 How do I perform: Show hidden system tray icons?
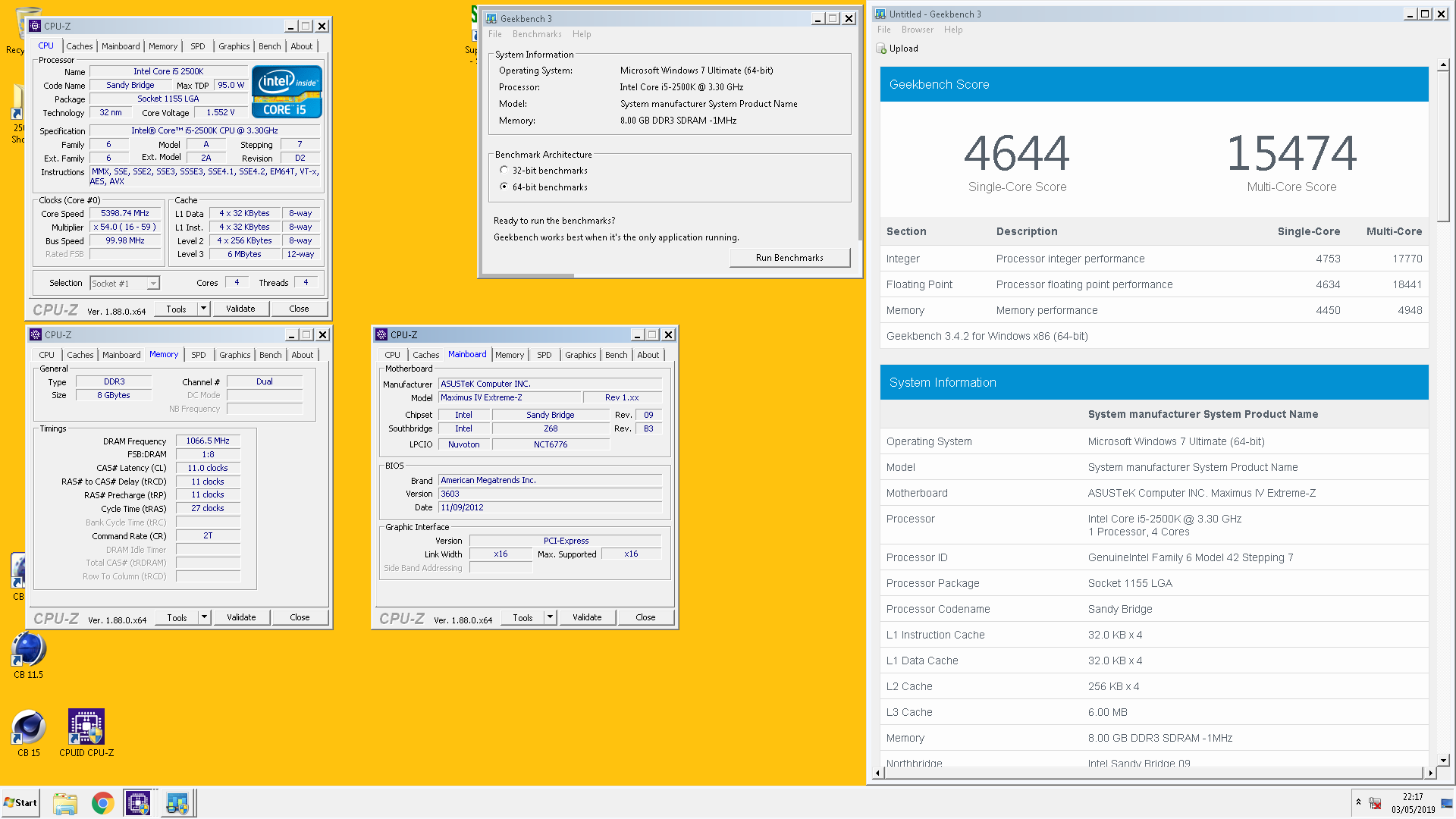point(1358,802)
